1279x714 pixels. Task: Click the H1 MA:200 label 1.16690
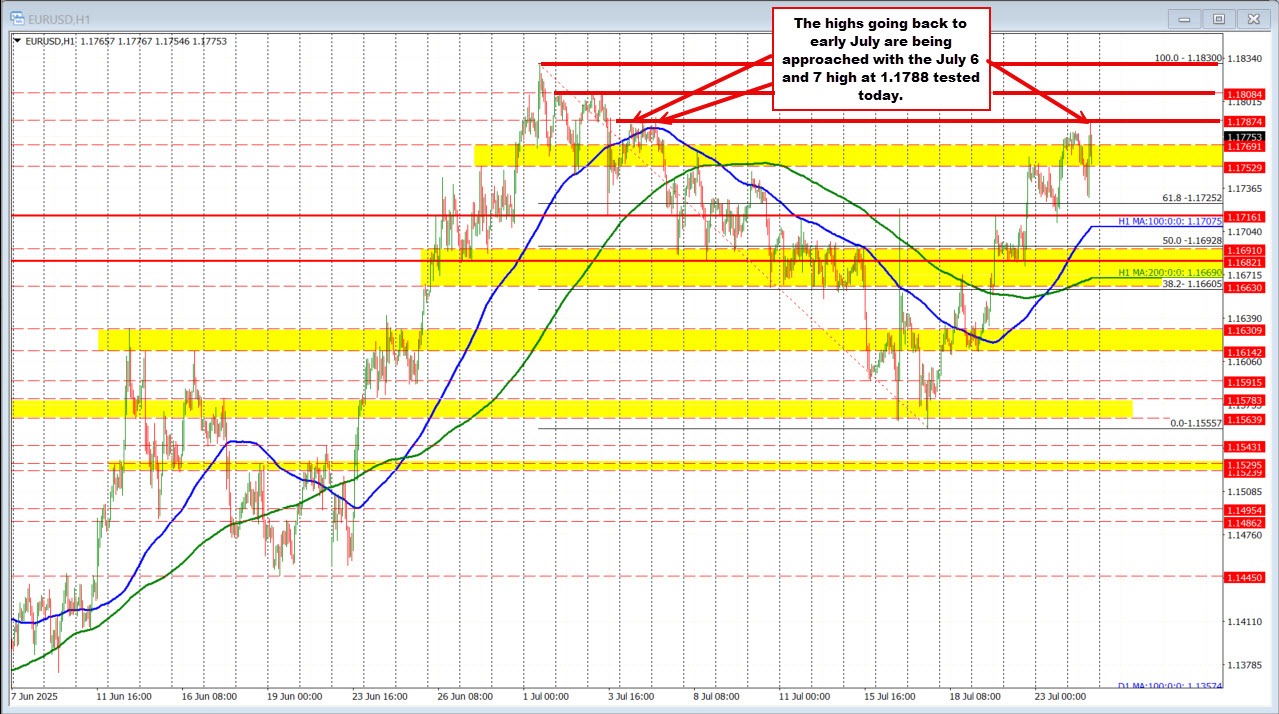(1170, 272)
